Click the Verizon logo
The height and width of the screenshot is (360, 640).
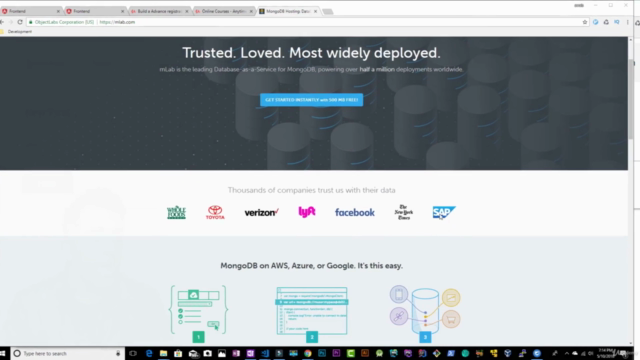point(261,213)
